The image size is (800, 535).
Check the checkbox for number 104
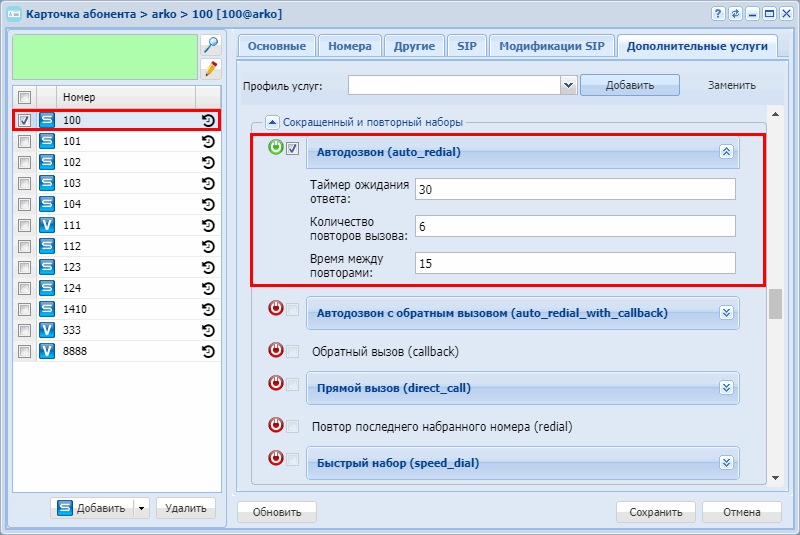[x=24, y=204]
